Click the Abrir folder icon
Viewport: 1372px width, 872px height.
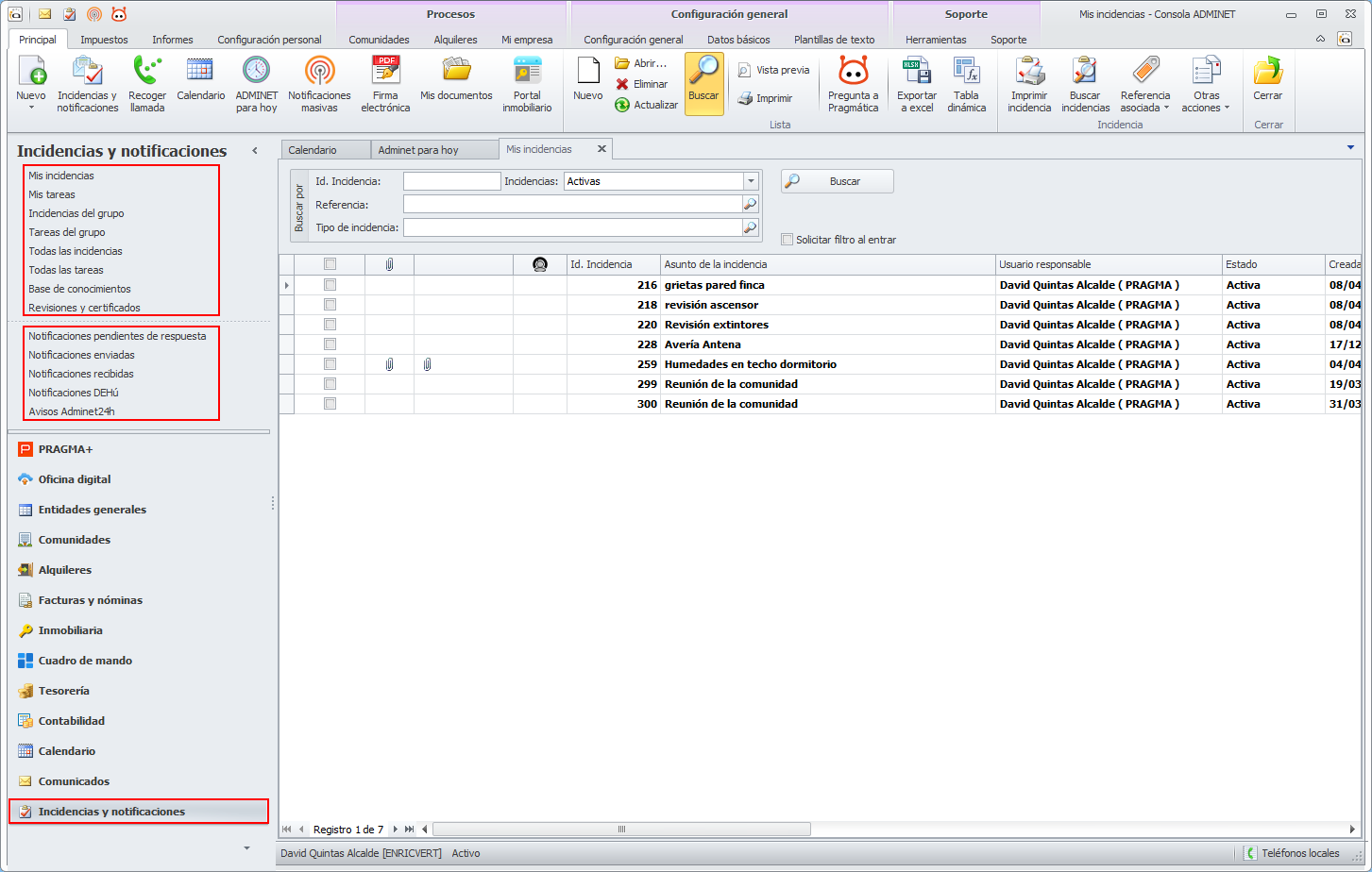coord(622,63)
